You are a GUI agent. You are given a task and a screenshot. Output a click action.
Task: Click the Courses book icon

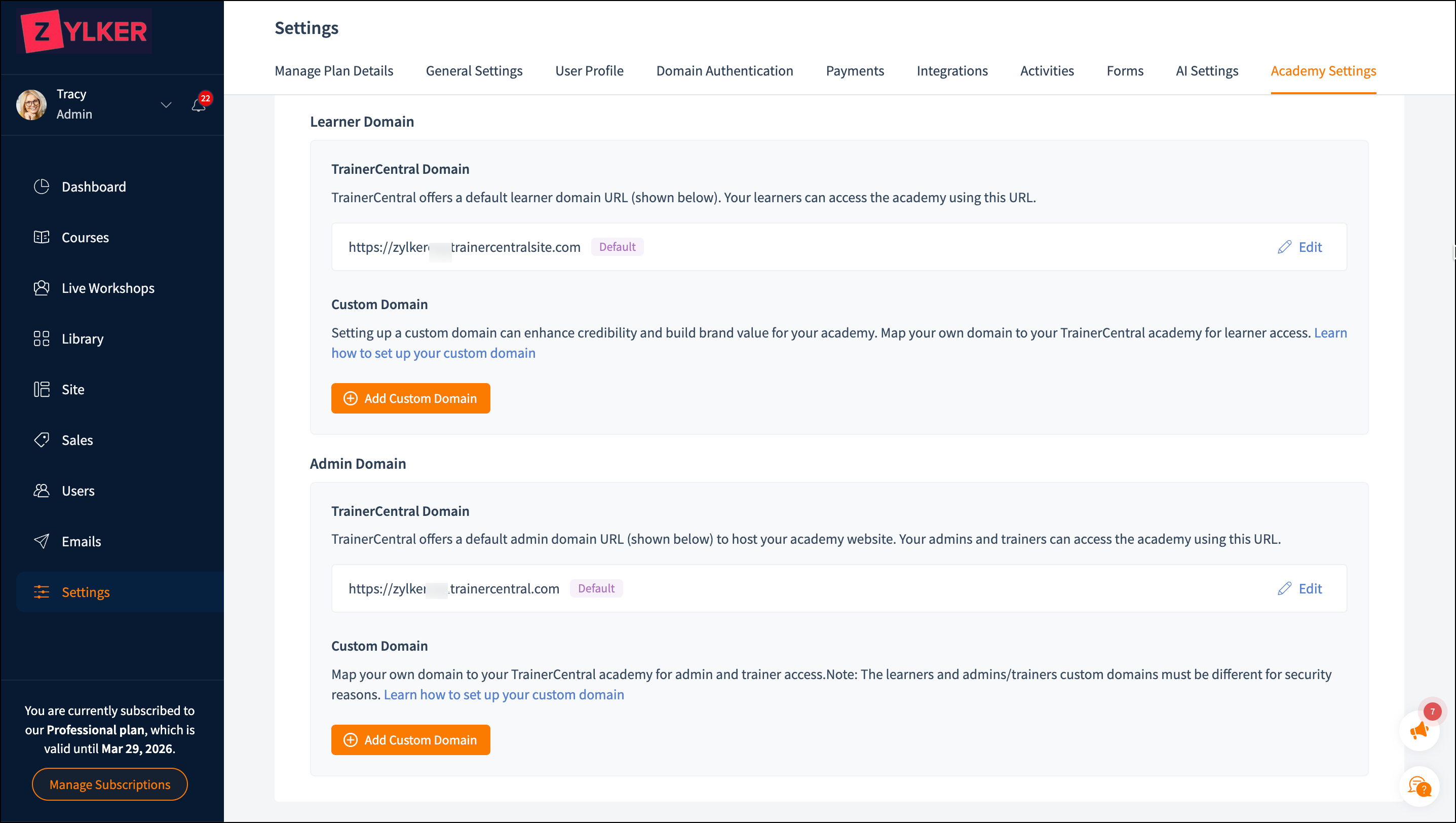point(41,237)
